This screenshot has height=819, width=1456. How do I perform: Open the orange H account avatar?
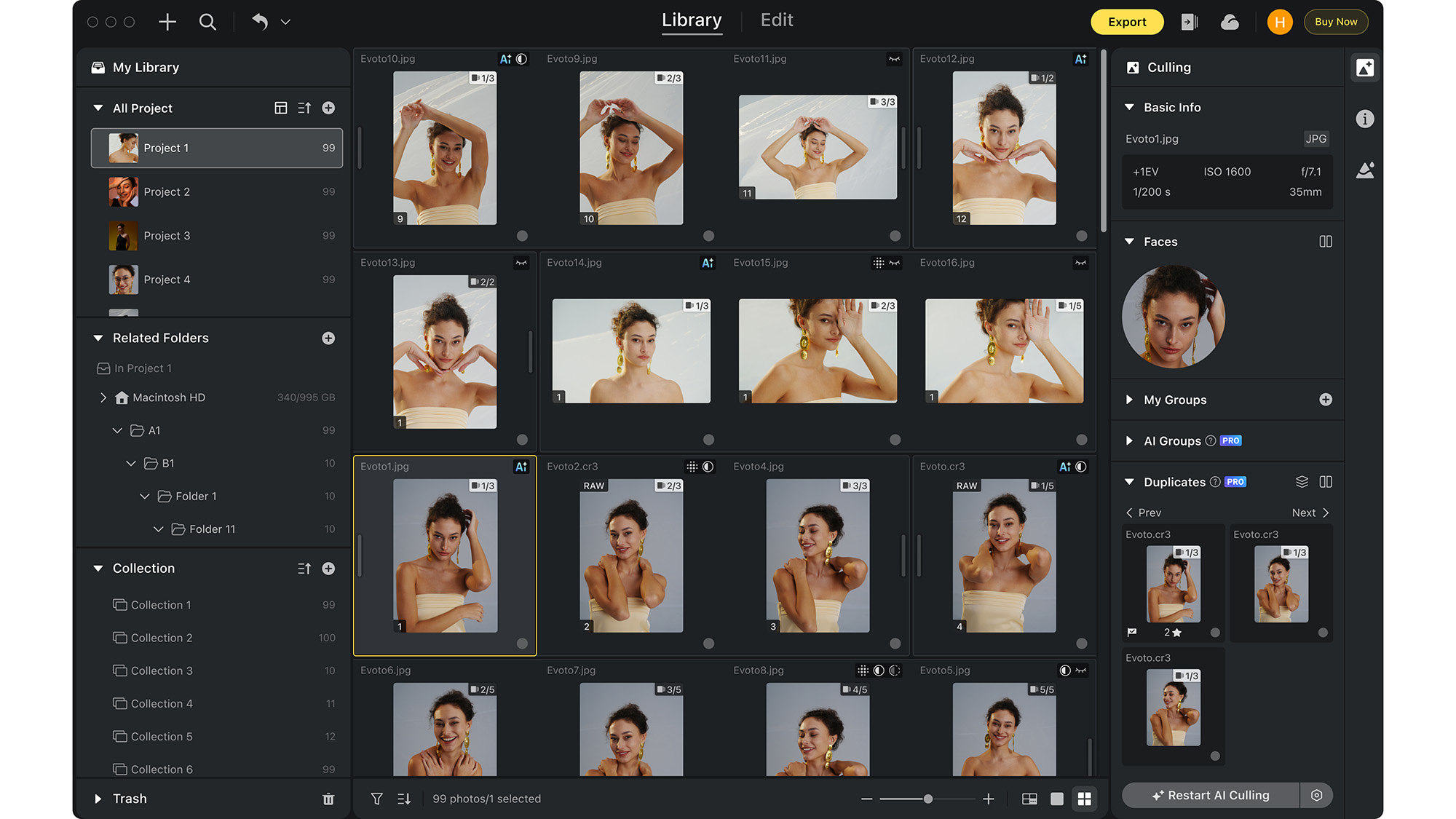tap(1279, 23)
